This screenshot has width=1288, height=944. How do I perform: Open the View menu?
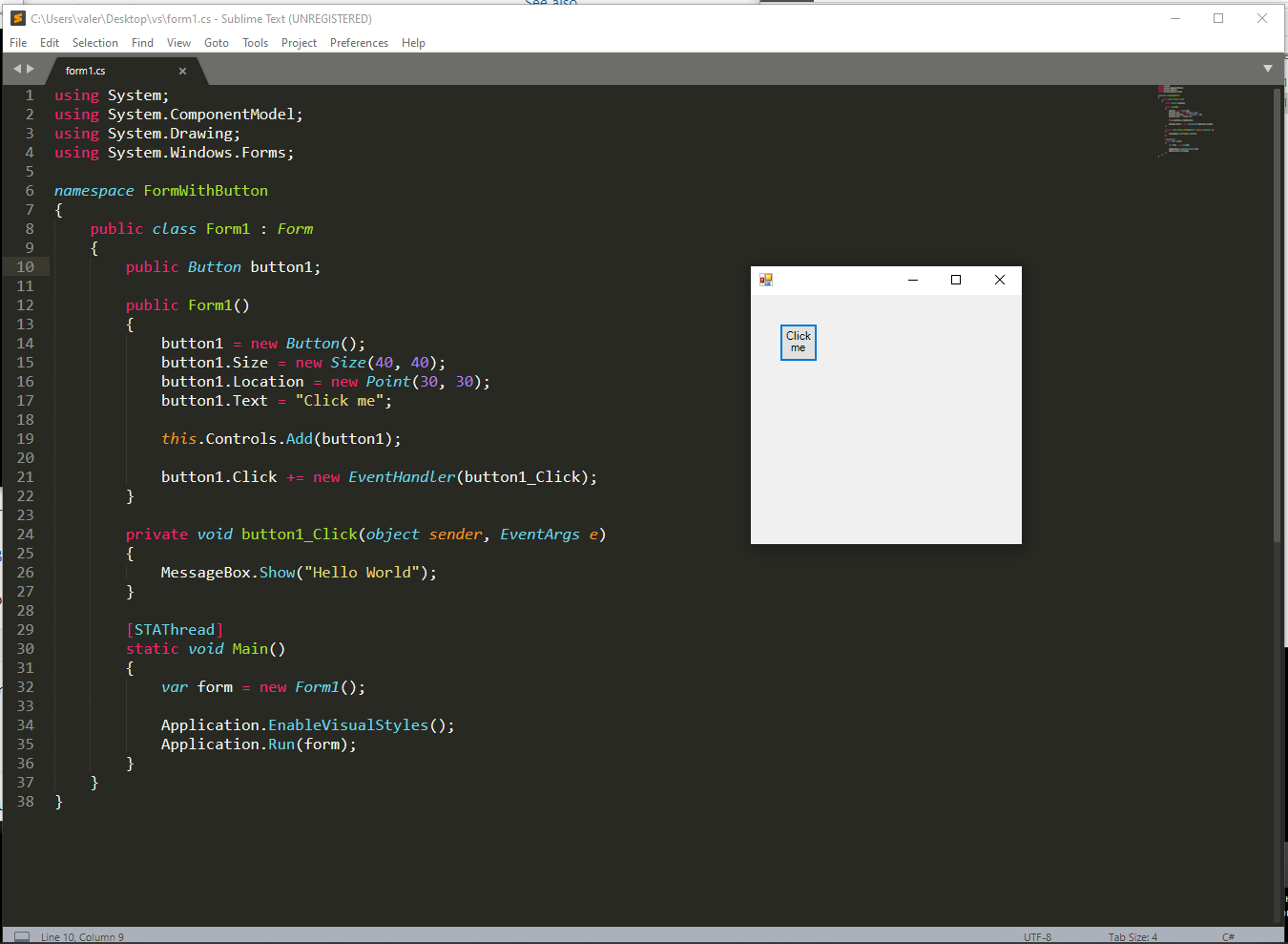click(178, 43)
